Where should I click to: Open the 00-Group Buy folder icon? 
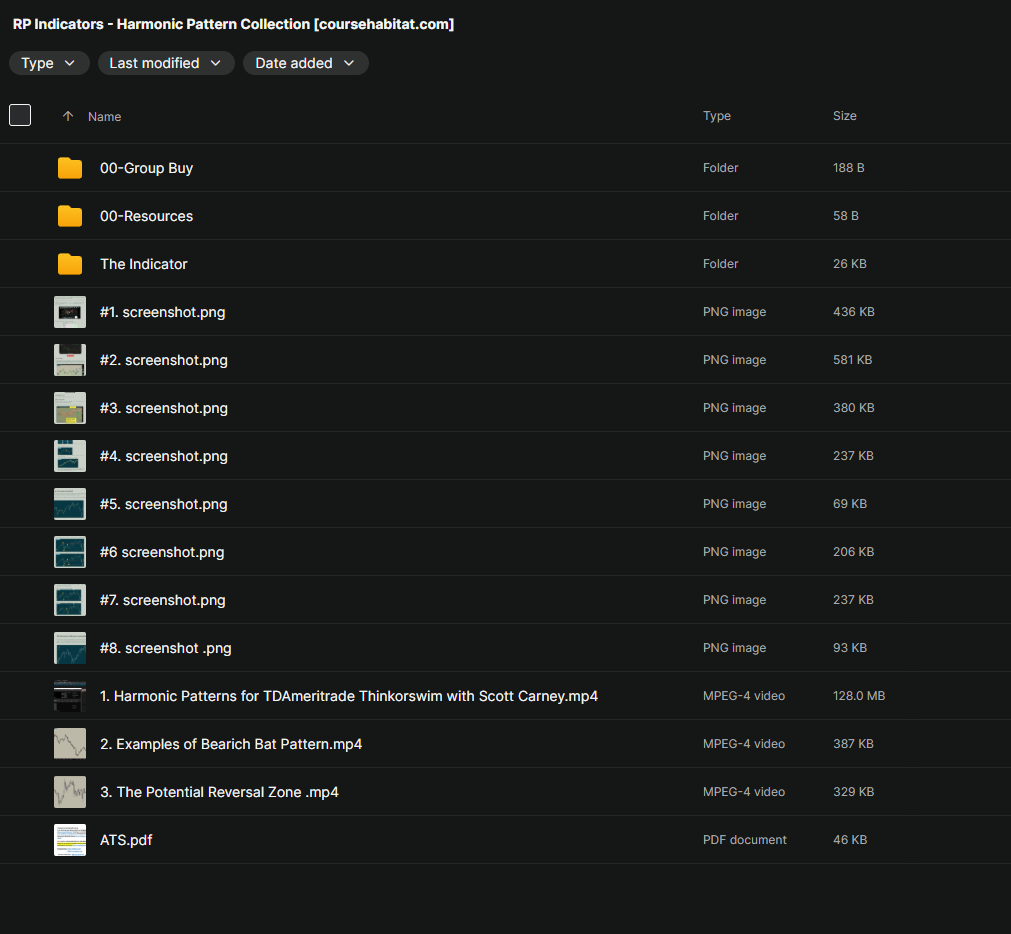[70, 168]
